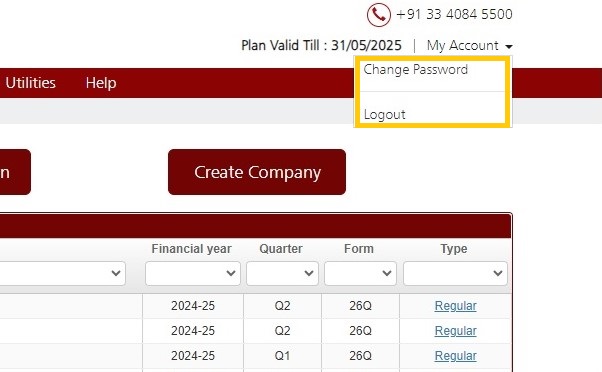
Task: Click the partially visible red button at left
Action: (15, 172)
